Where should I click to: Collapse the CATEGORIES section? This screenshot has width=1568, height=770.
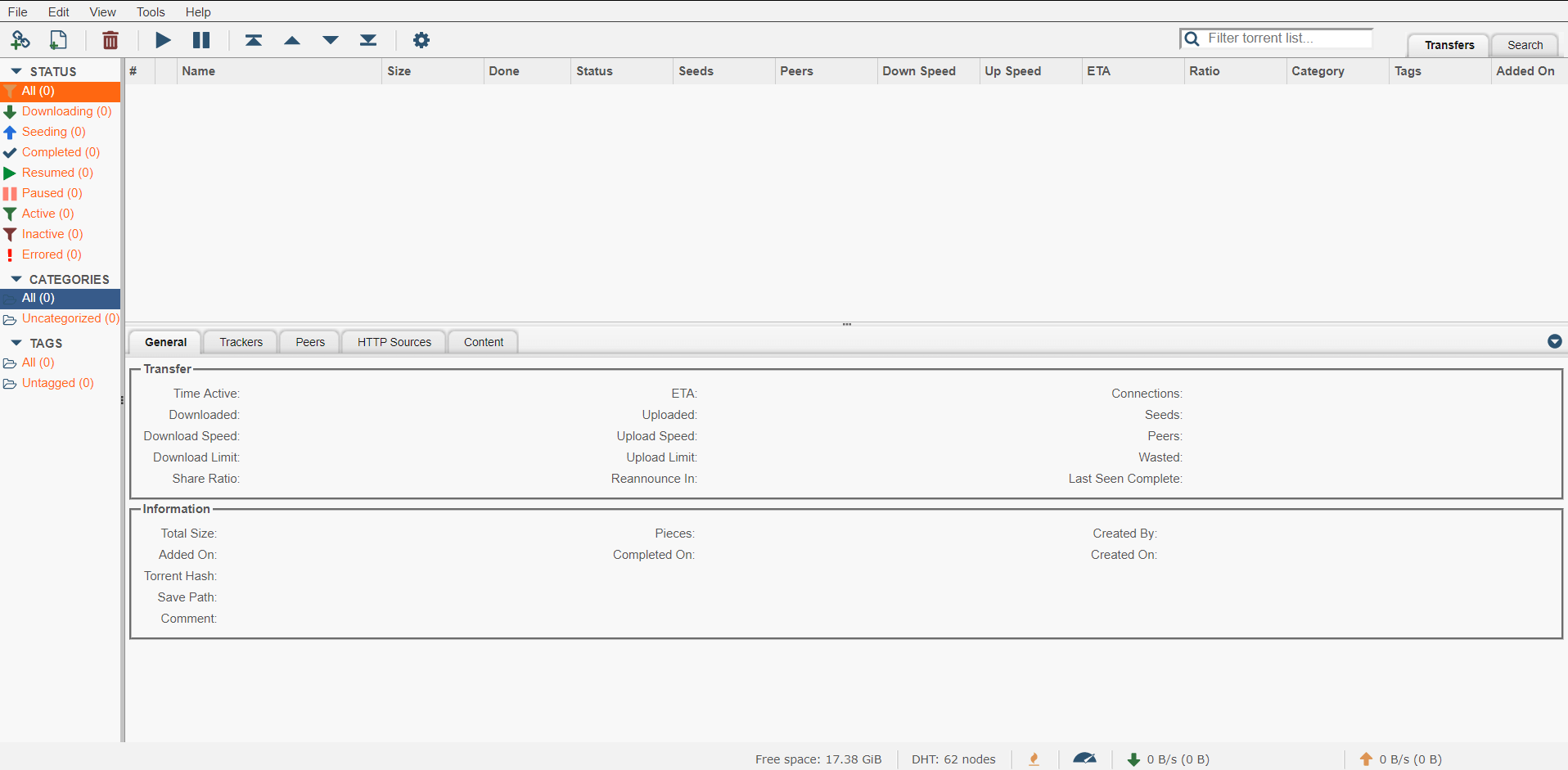(16, 278)
